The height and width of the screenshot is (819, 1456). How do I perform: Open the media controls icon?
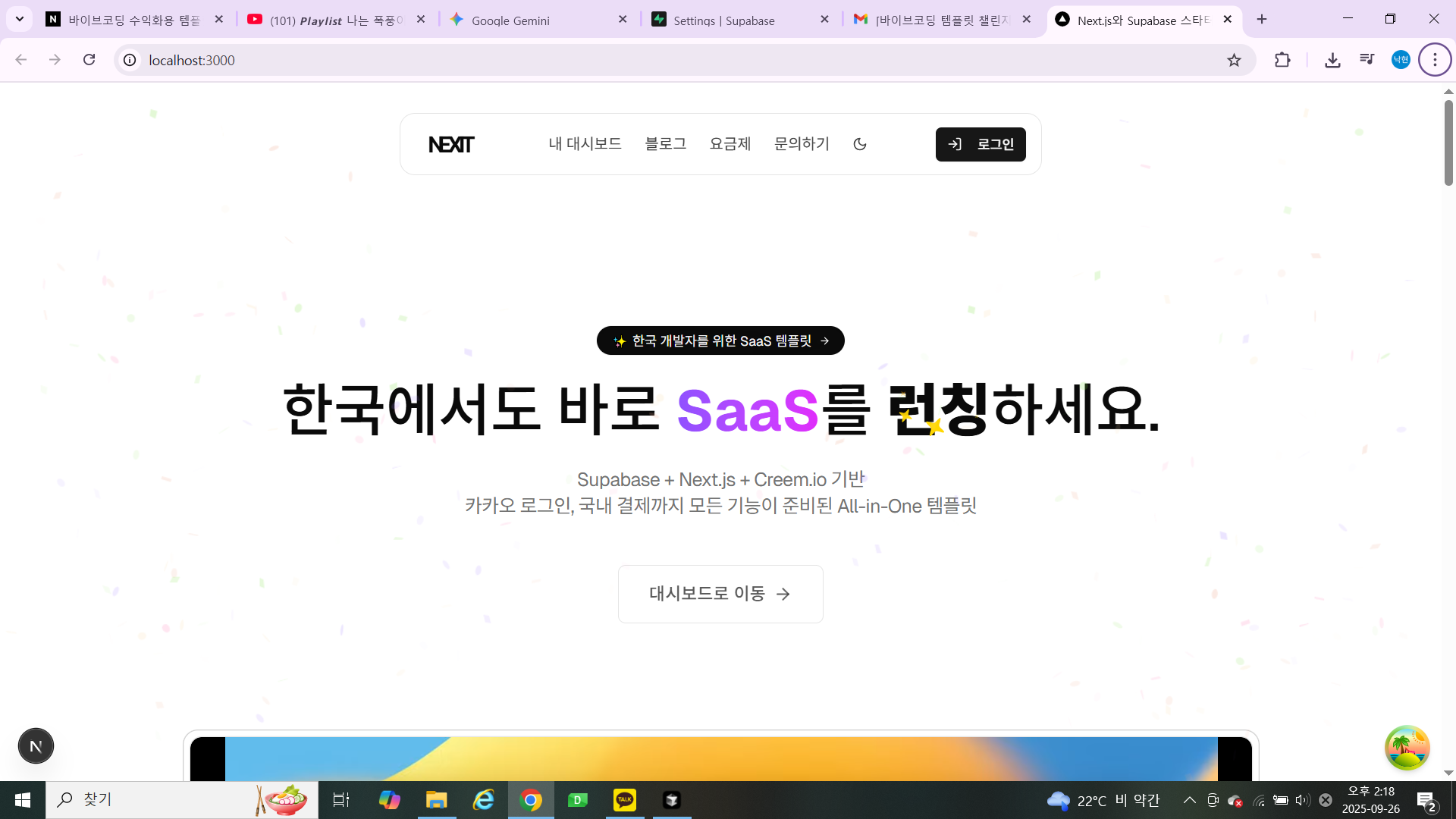click(x=1367, y=59)
